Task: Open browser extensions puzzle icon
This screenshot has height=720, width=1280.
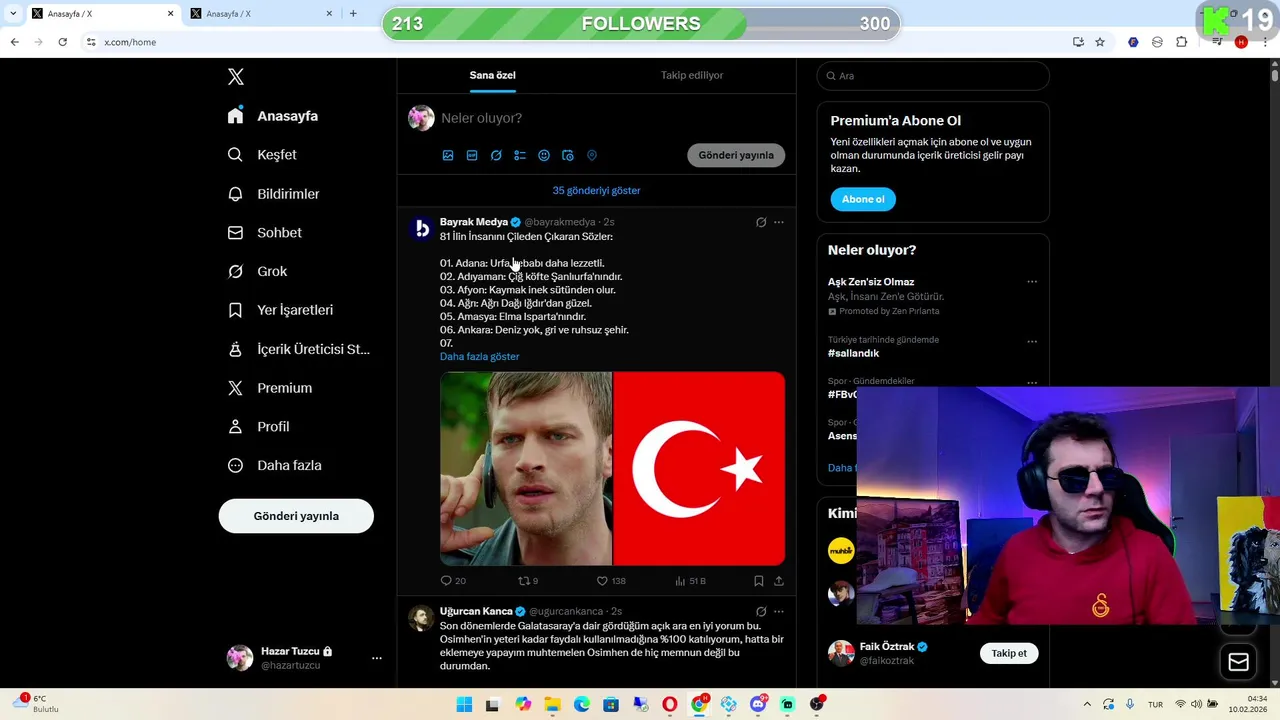Action: point(1182,42)
